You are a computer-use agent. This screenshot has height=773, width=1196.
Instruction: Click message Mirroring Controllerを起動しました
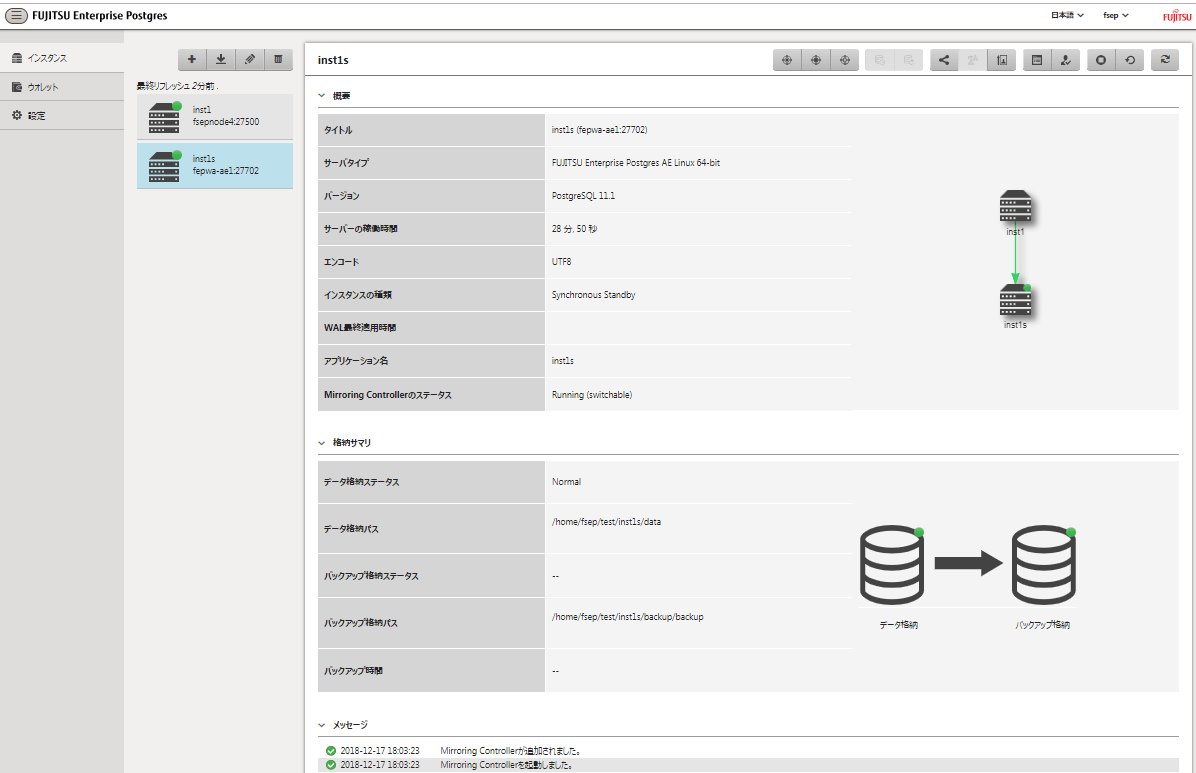507,765
